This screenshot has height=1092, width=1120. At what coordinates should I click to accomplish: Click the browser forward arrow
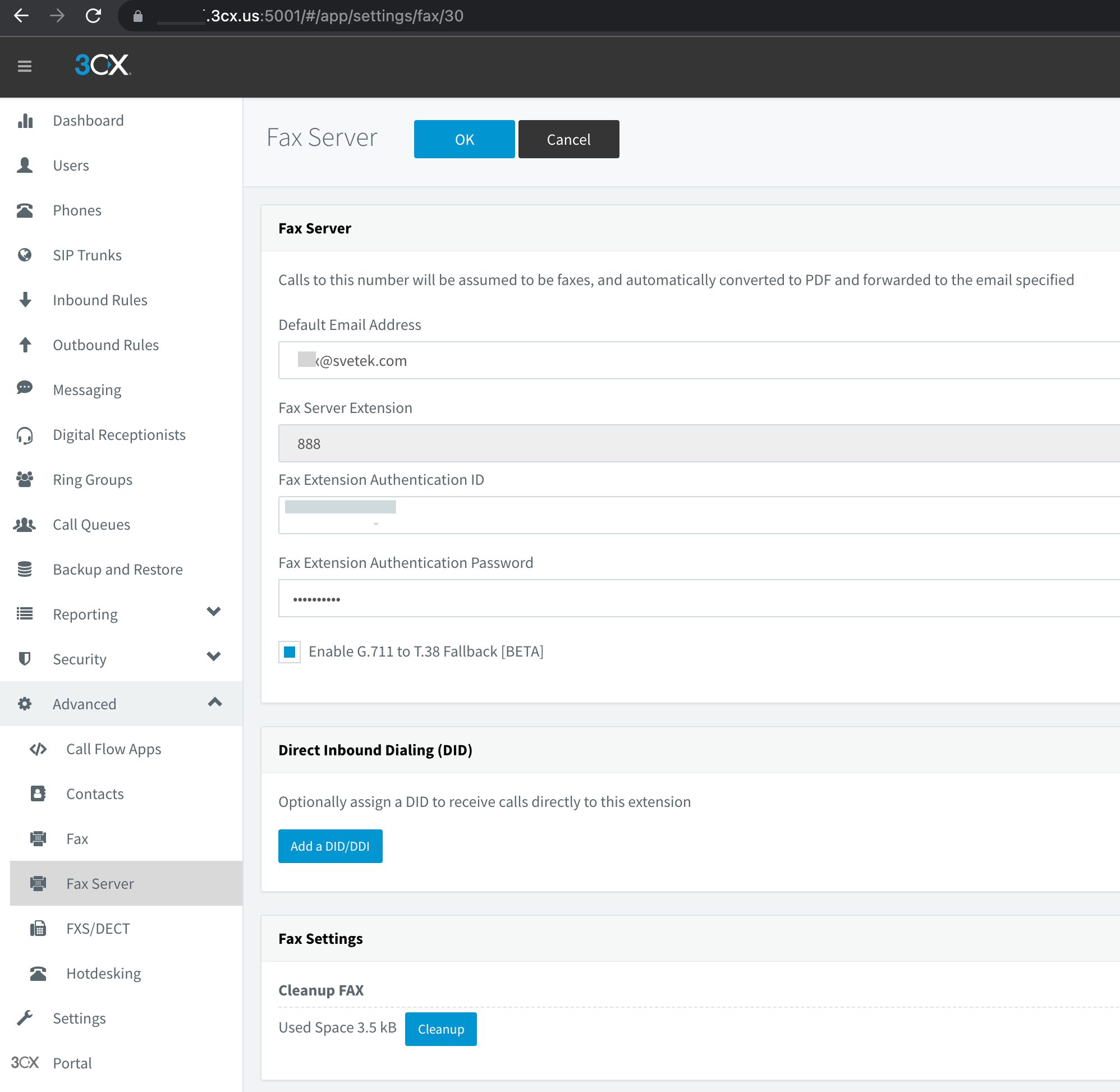(x=57, y=16)
